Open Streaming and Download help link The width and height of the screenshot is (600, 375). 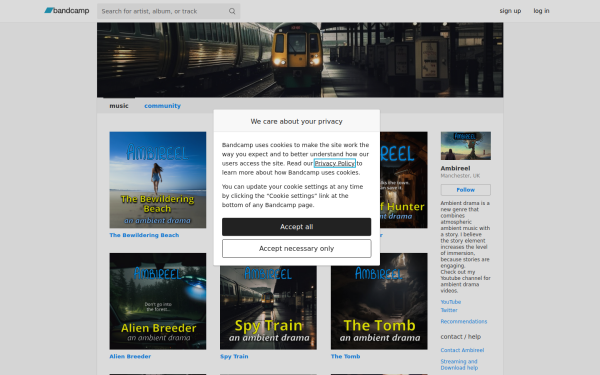click(x=459, y=365)
